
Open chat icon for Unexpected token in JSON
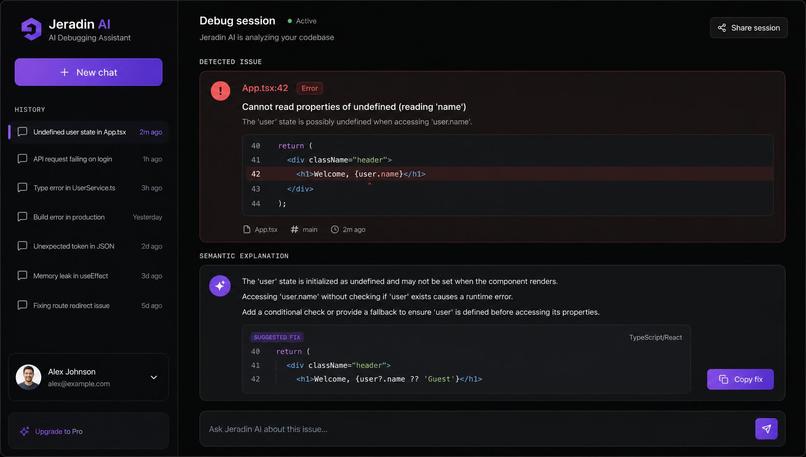(22, 246)
